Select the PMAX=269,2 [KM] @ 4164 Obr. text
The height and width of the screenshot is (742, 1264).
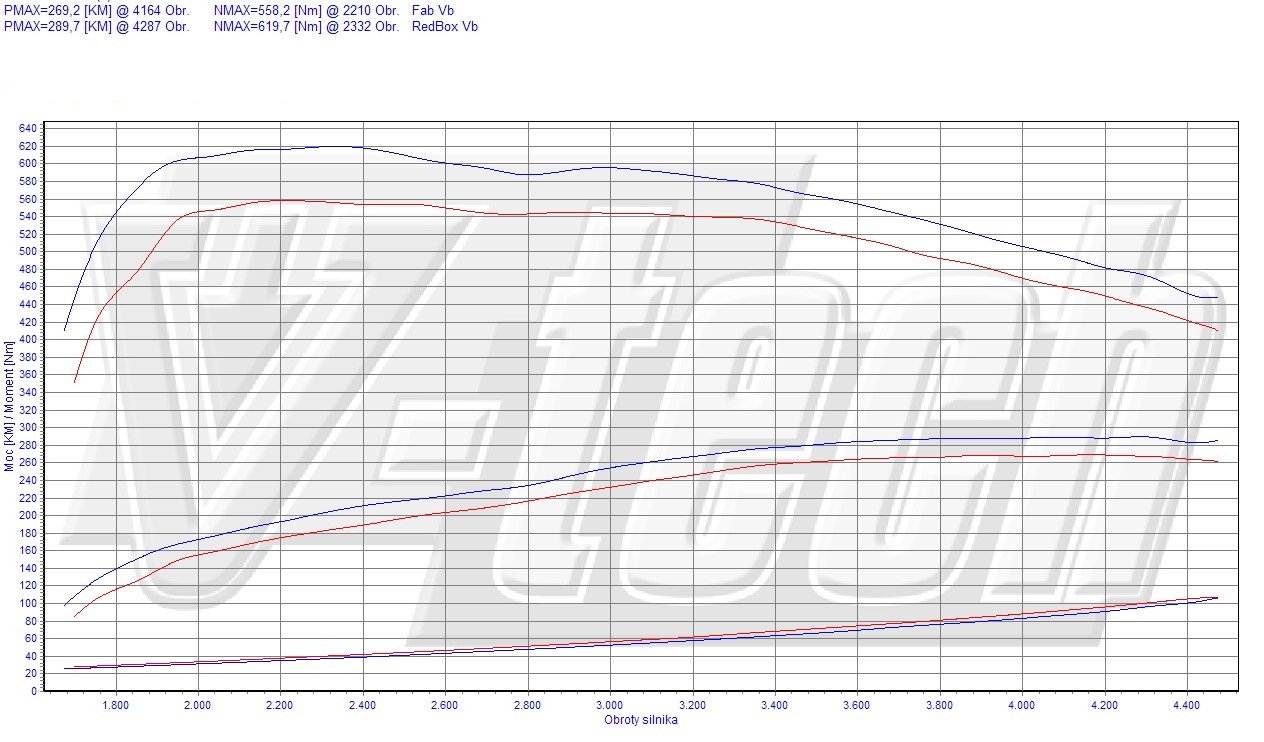[x=96, y=10]
